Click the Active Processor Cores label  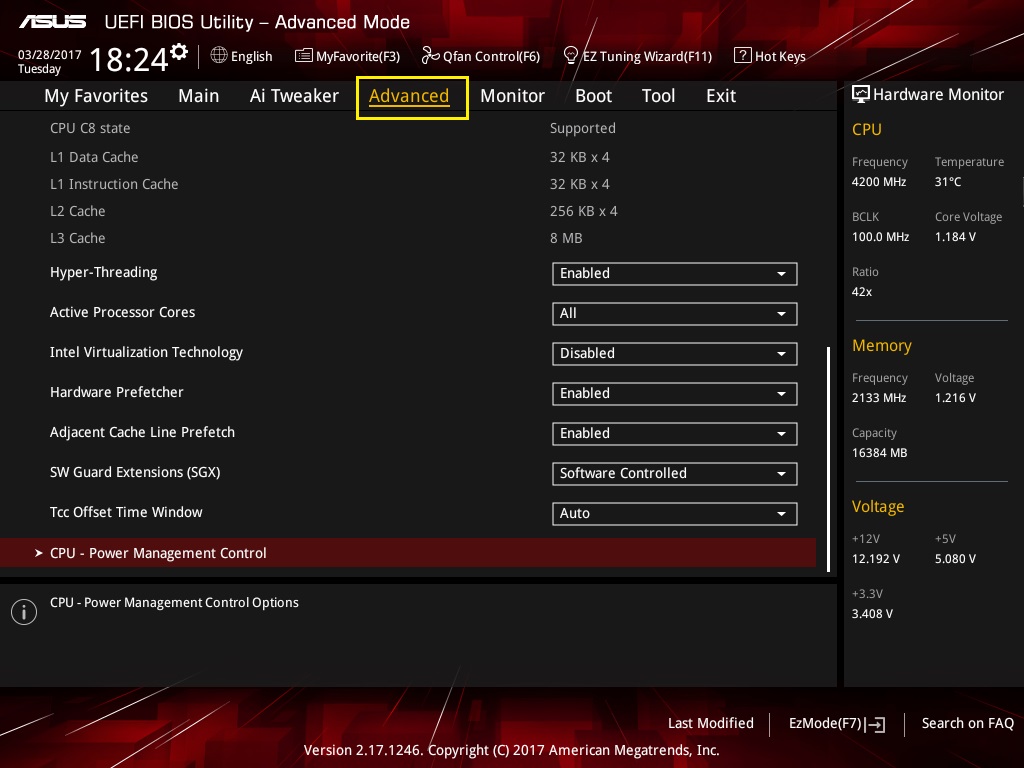coord(123,312)
